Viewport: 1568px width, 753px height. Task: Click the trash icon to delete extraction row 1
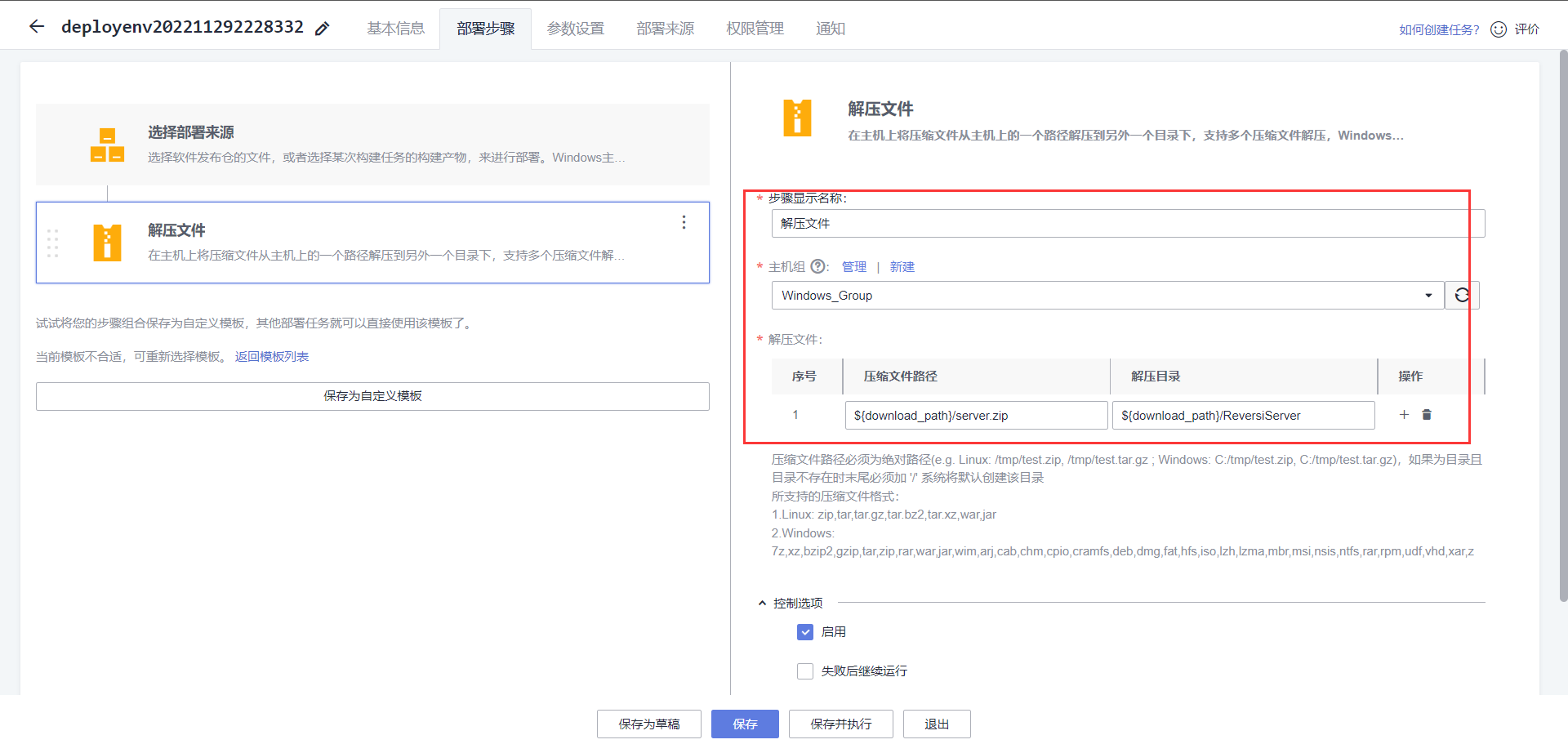(1427, 415)
